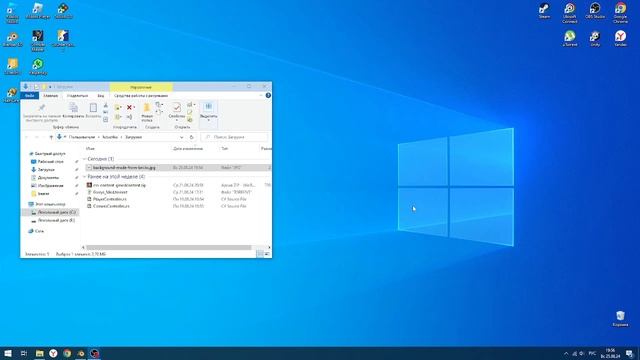Show tray hidden icons chevron
Screen dimensions: 640x360
click(x=566, y=353)
